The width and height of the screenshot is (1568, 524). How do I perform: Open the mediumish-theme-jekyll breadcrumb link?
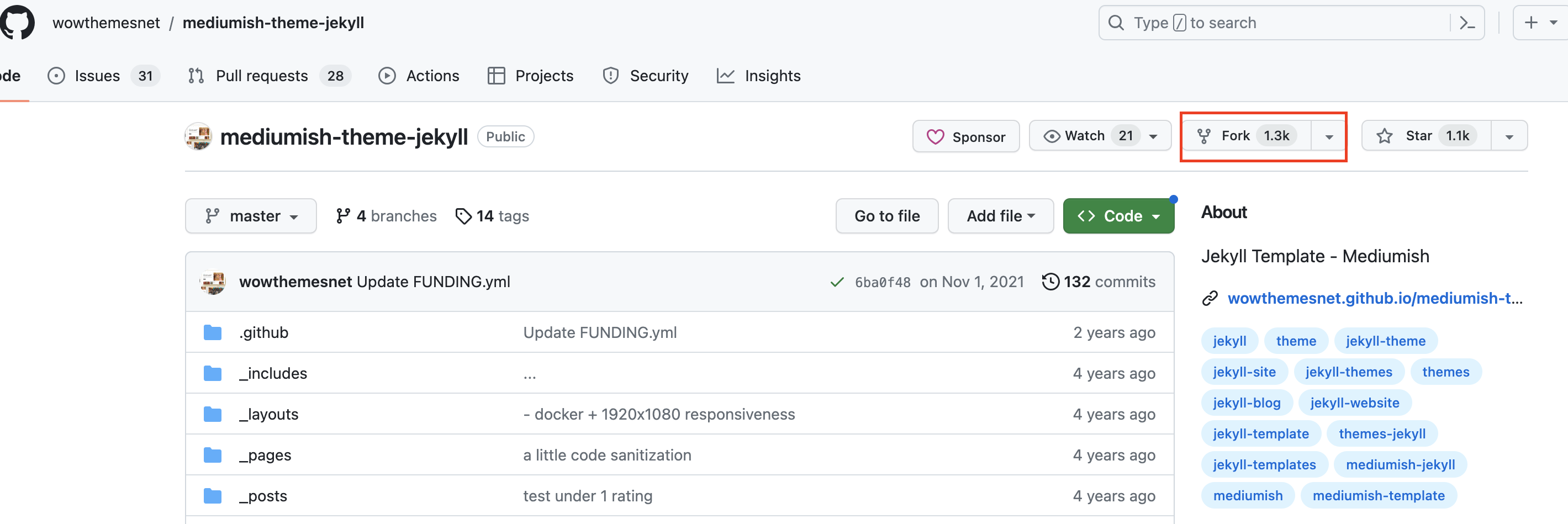[x=273, y=23]
